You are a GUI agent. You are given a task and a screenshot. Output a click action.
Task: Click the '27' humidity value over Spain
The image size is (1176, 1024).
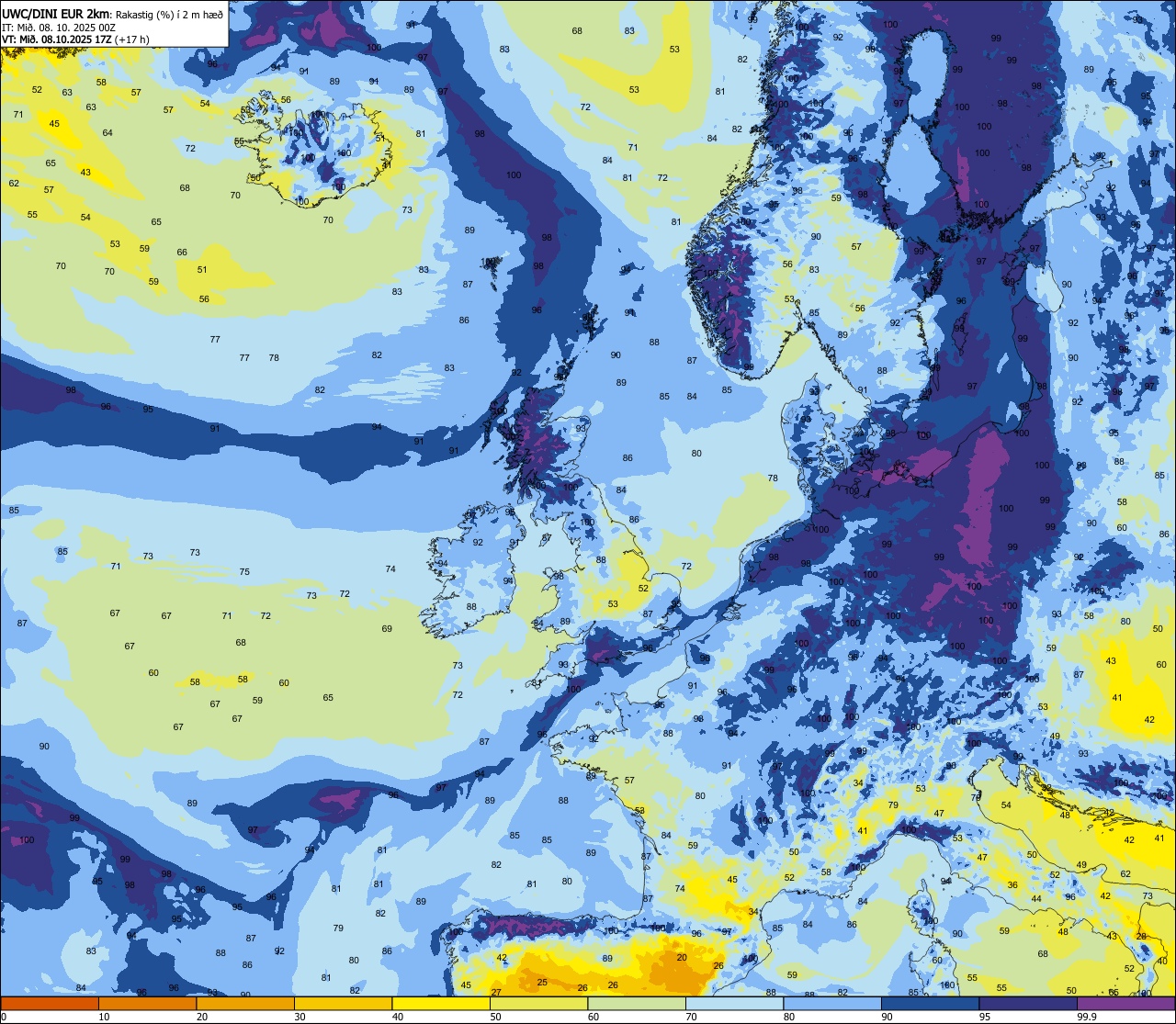(x=496, y=993)
